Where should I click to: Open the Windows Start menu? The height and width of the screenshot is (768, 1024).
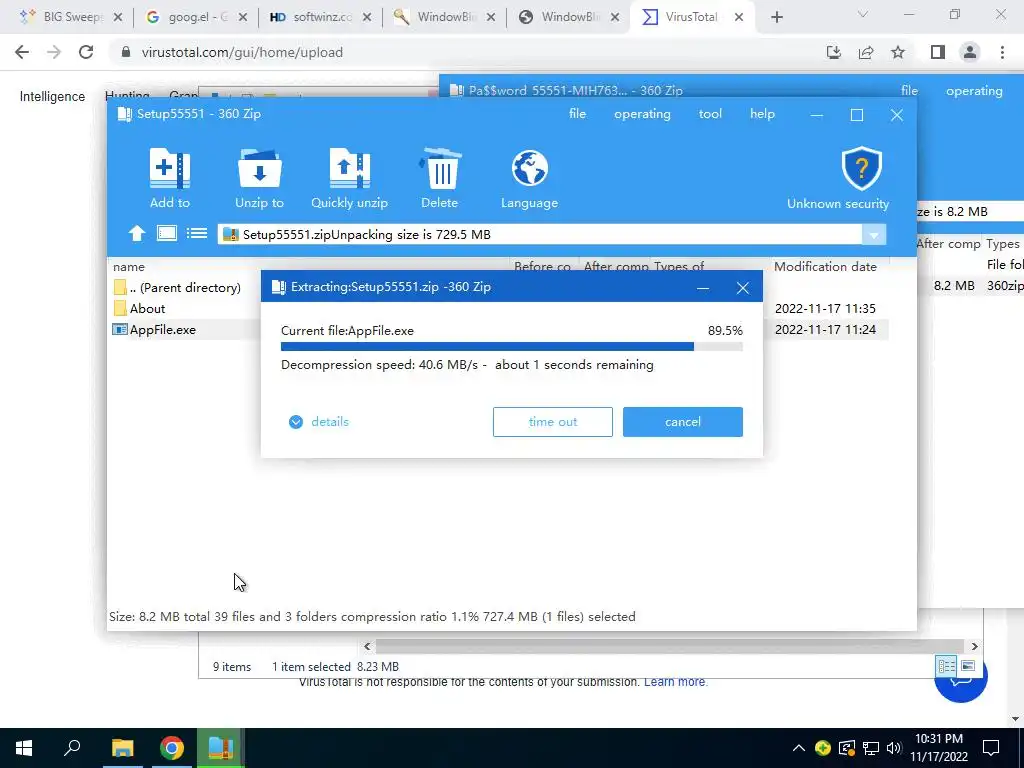24,748
